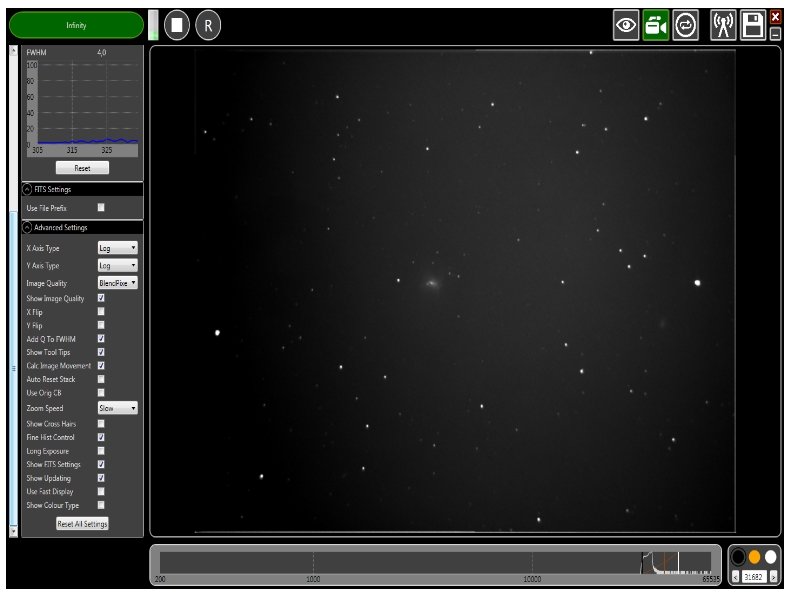Click the green Infinity button

click(x=77, y=25)
